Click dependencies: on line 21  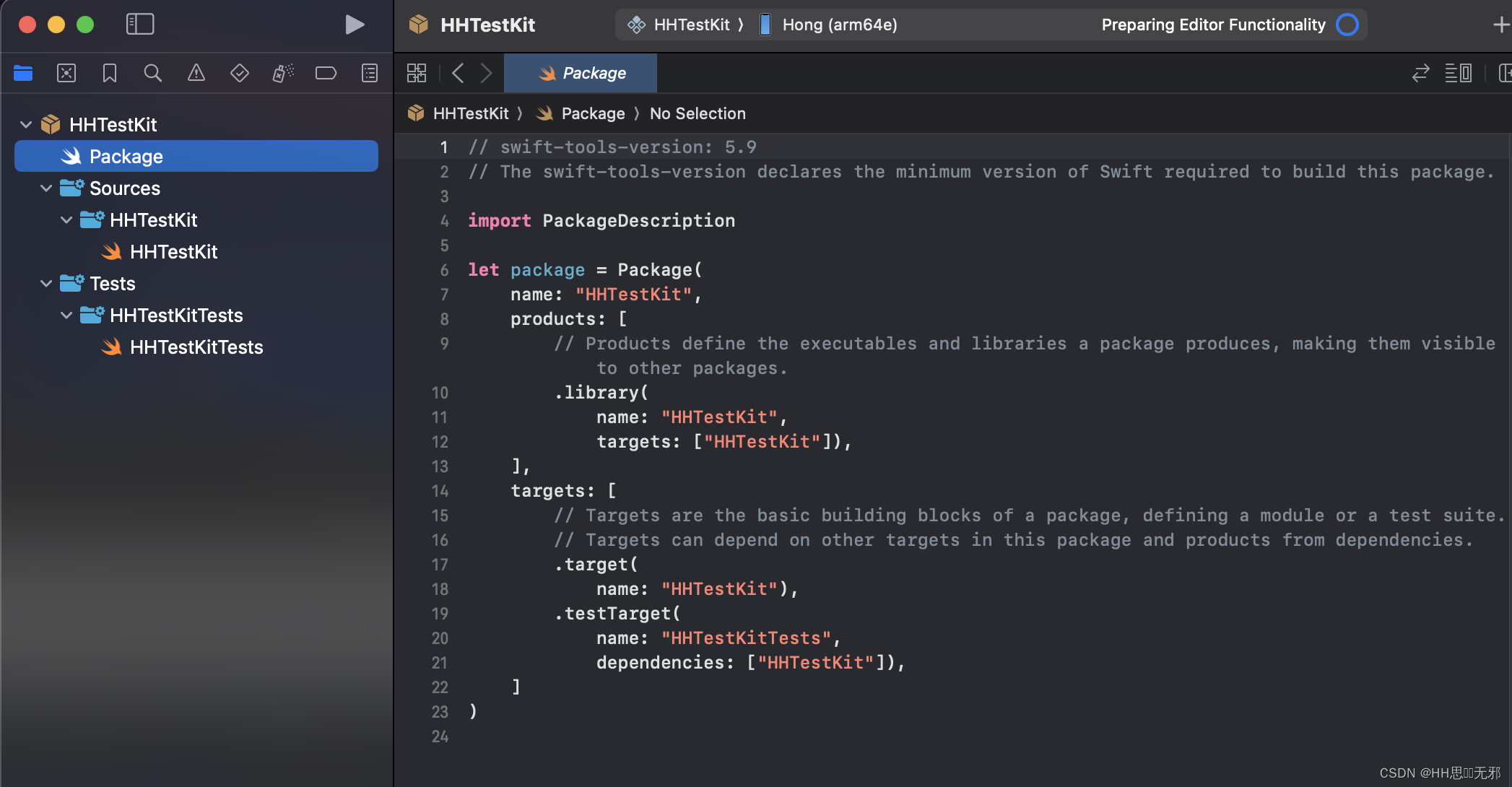(665, 663)
